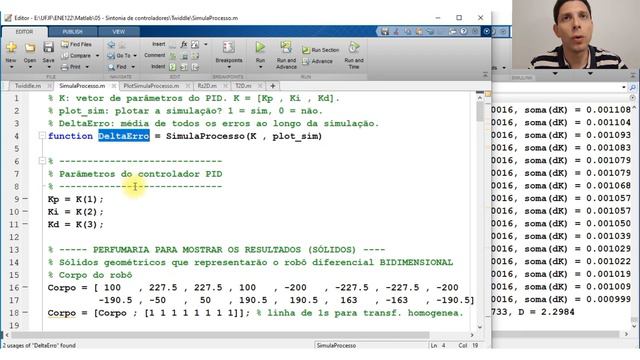
Task: Click the Uncomment lines icon
Action: 184,56
